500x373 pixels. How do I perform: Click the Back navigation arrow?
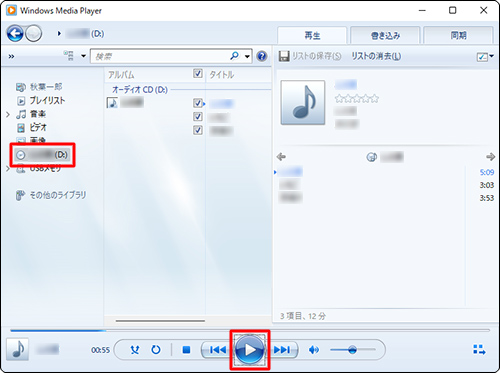(15, 33)
